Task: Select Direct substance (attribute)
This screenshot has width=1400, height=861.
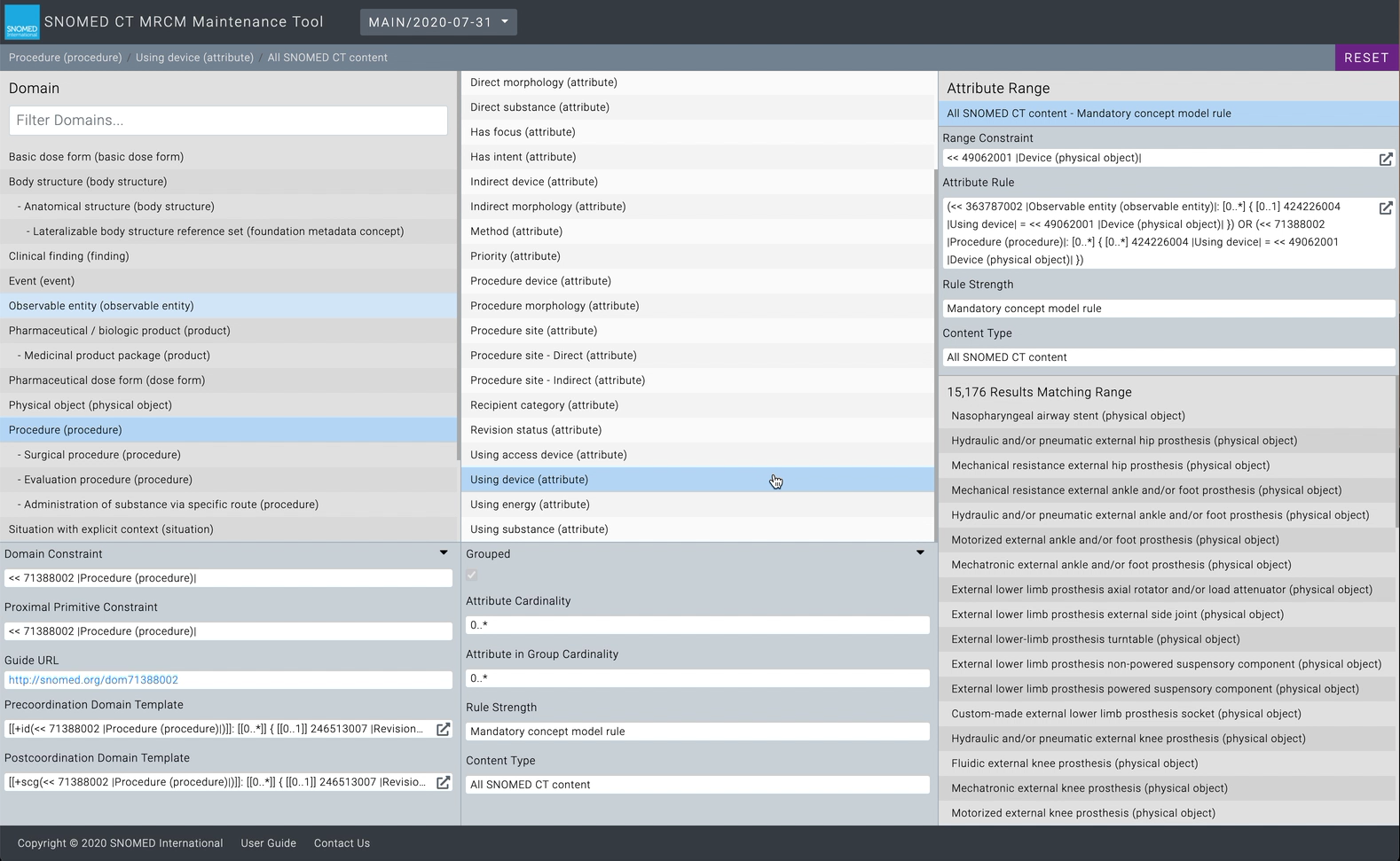Action: coord(697,107)
